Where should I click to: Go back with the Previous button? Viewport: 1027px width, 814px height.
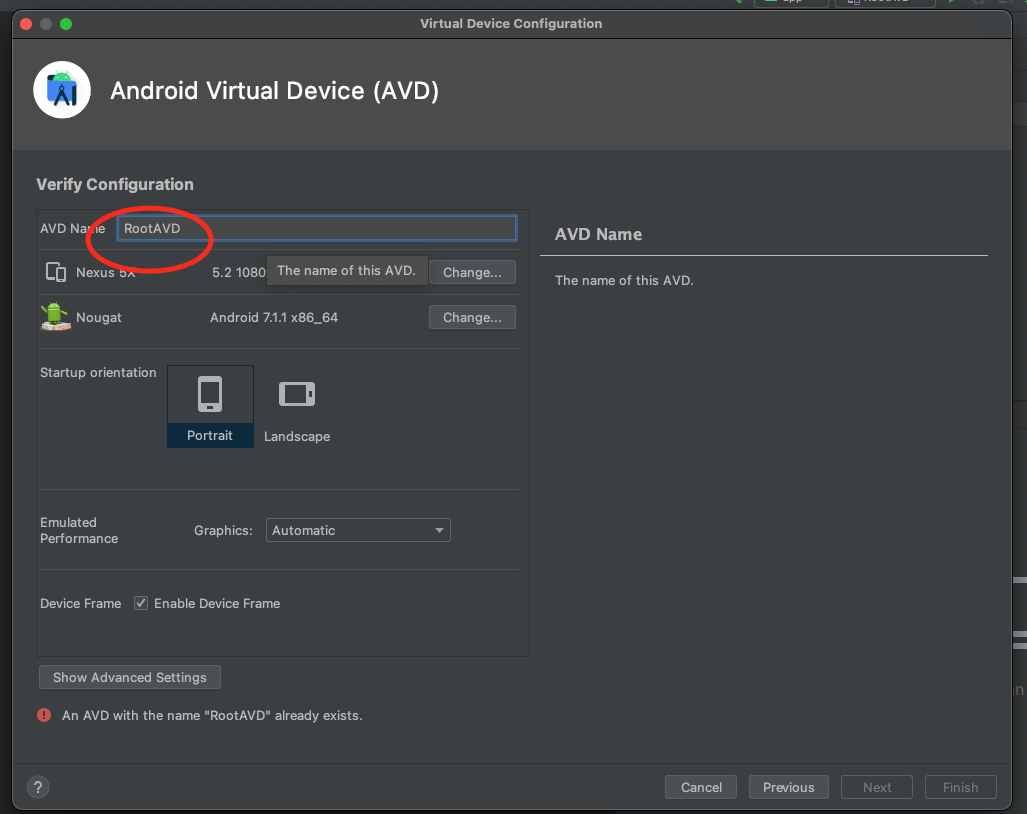click(x=789, y=787)
